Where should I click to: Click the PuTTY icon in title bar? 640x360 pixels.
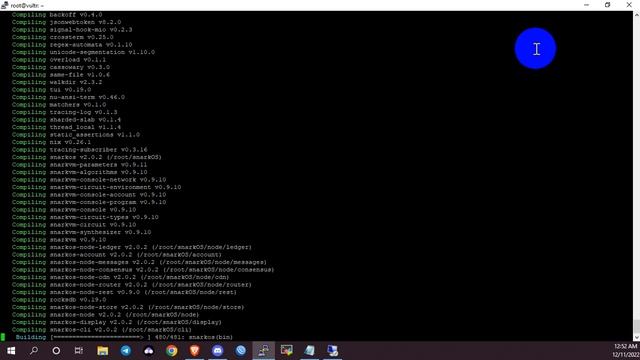(x=4, y=5)
